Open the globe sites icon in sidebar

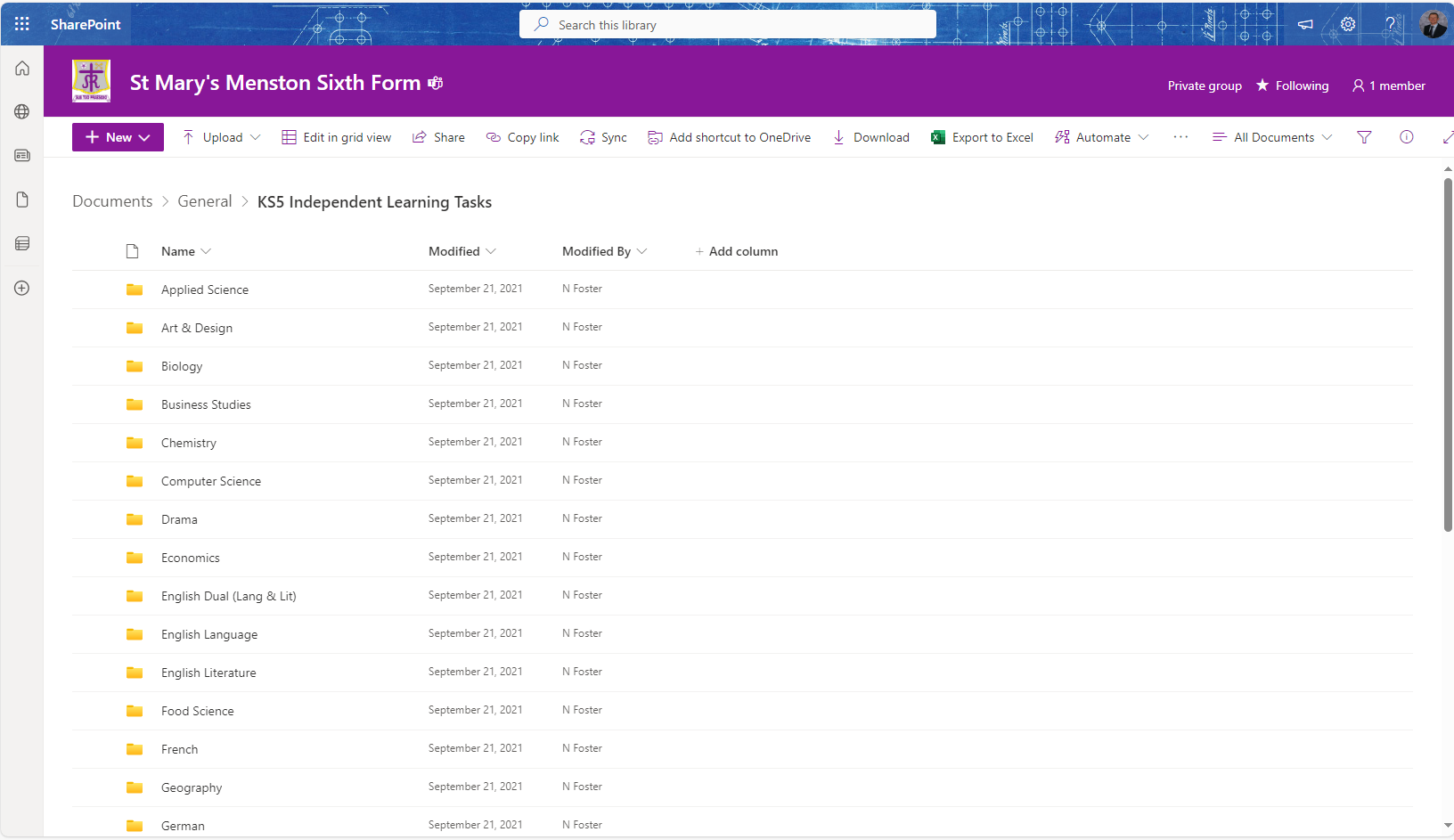pyautogui.click(x=22, y=112)
